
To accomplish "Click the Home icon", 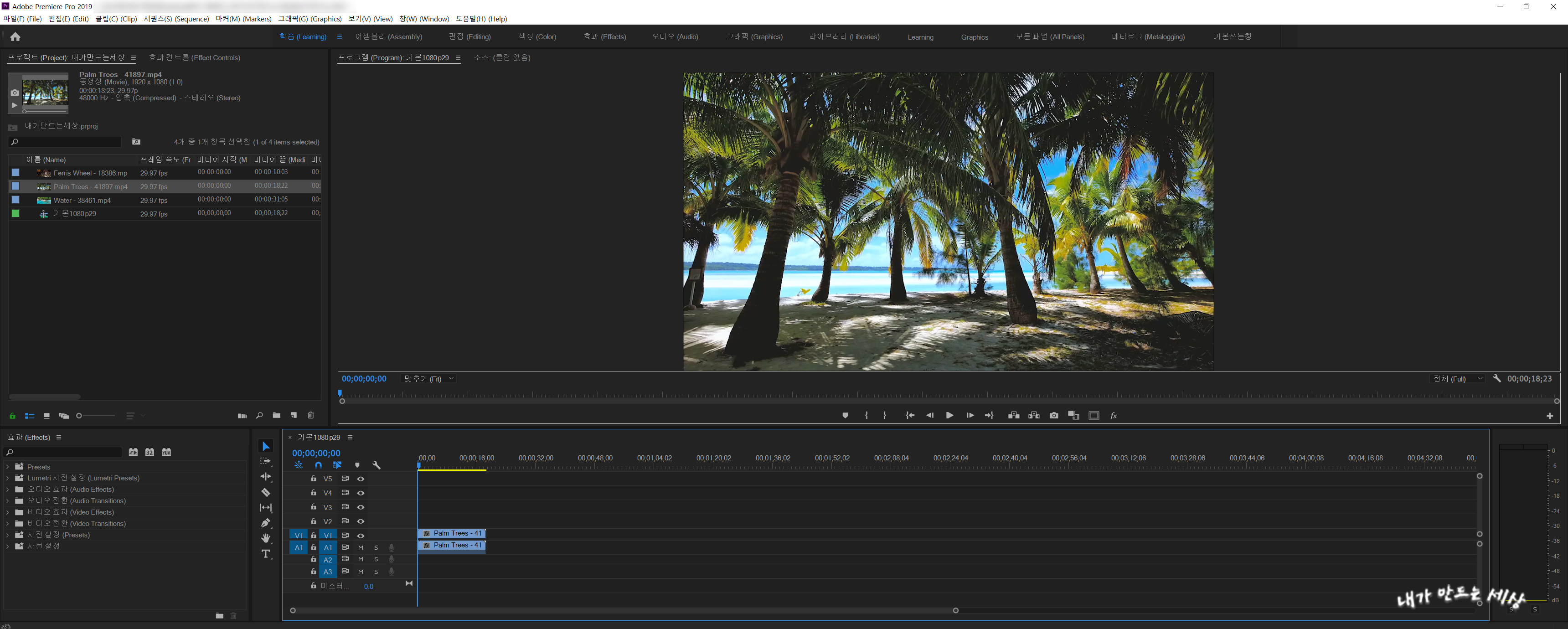I will tap(15, 37).
